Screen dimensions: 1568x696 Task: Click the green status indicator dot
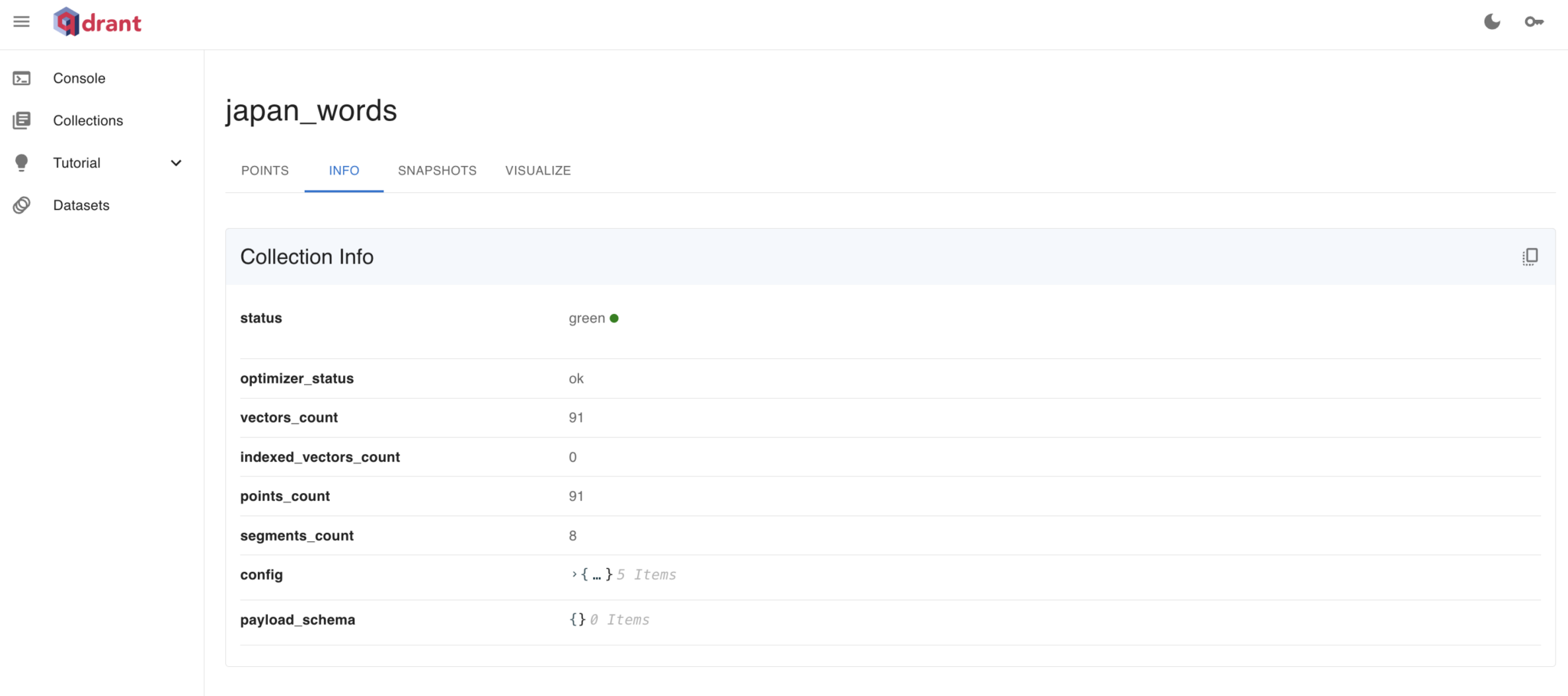click(x=614, y=319)
